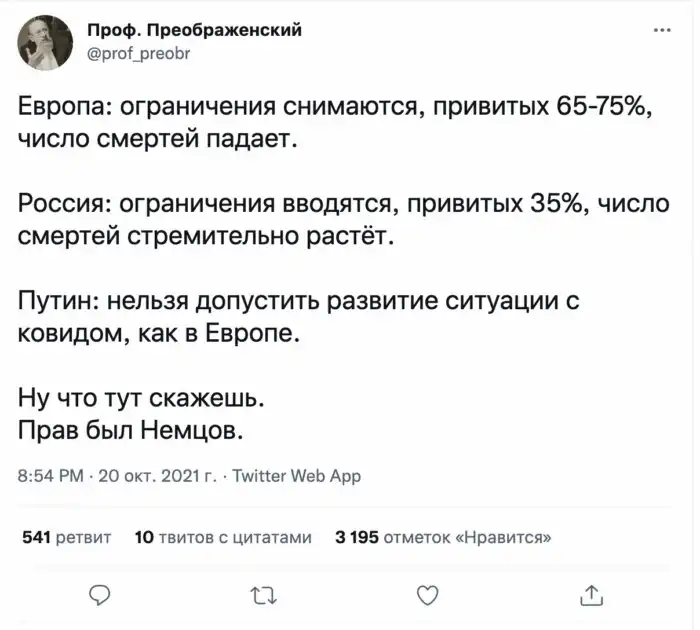700x630 pixels.
Task: Click the words число смертей падает
Action: (x=159, y=140)
